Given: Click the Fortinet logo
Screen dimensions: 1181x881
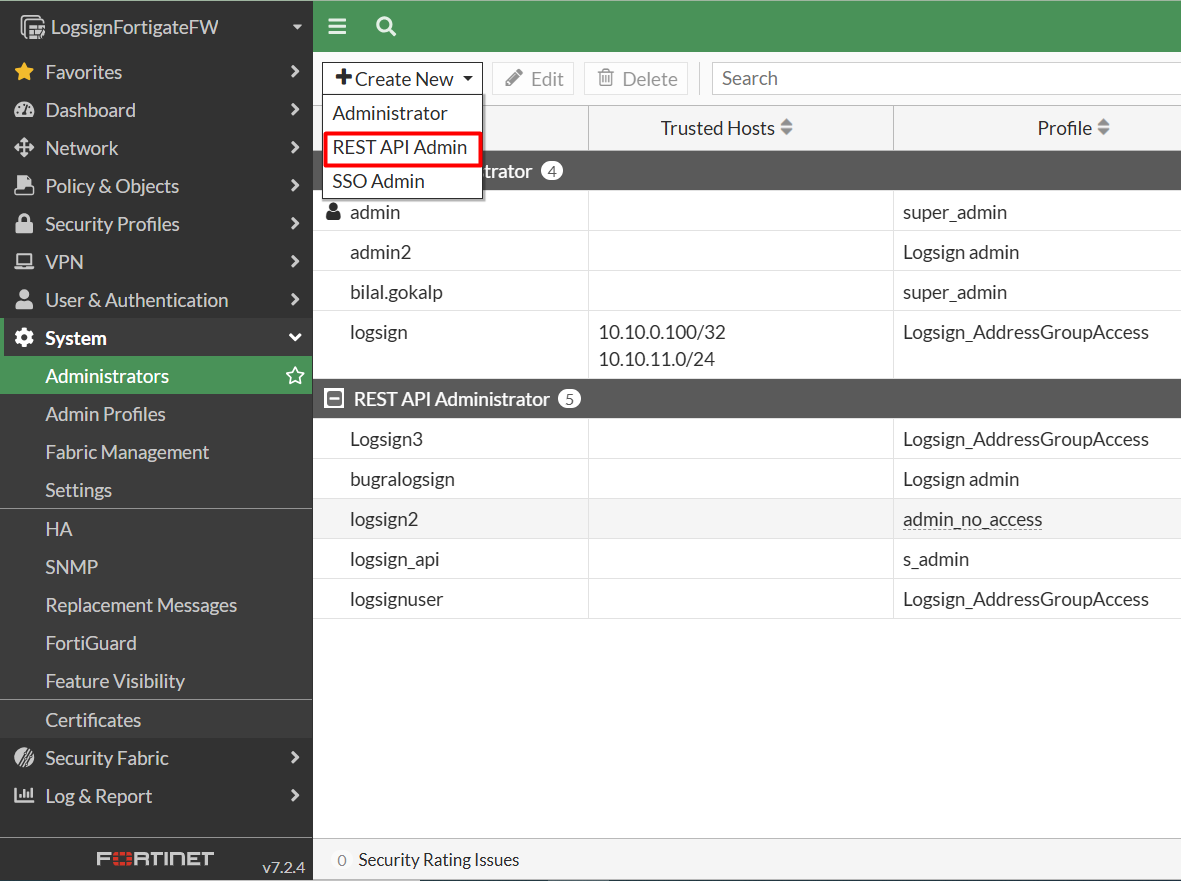Looking at the screenshot, I should click(x=155, y=858).
